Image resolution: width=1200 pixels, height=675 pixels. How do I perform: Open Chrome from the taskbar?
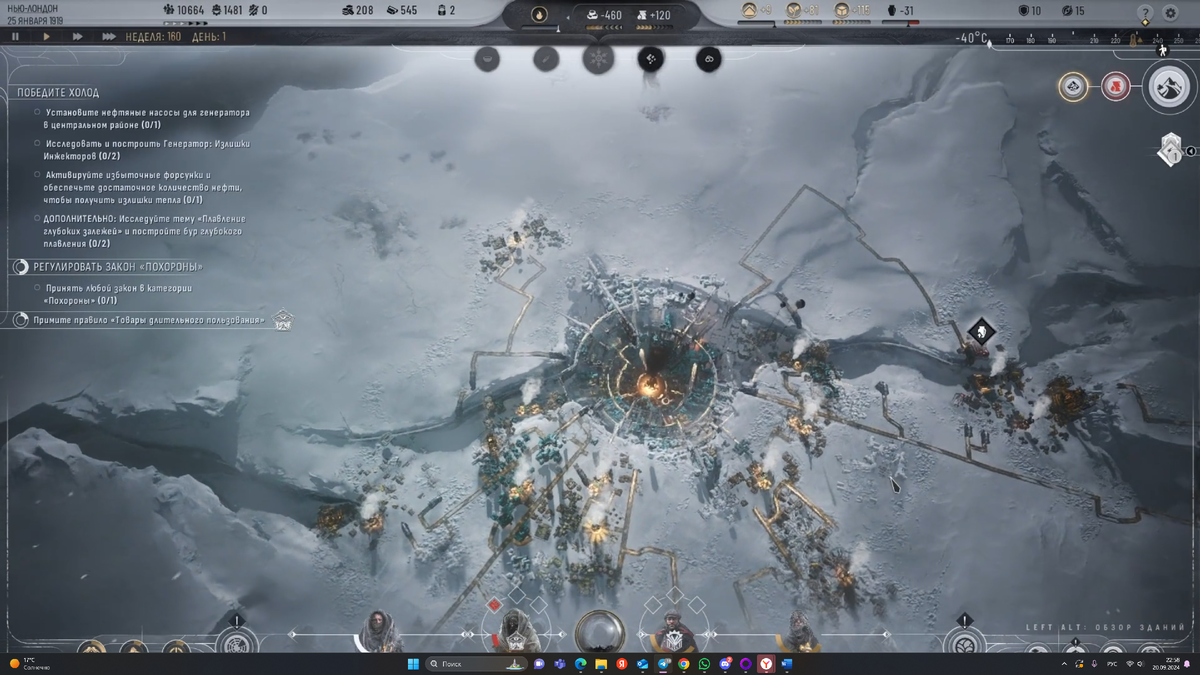tap(683, 664)
